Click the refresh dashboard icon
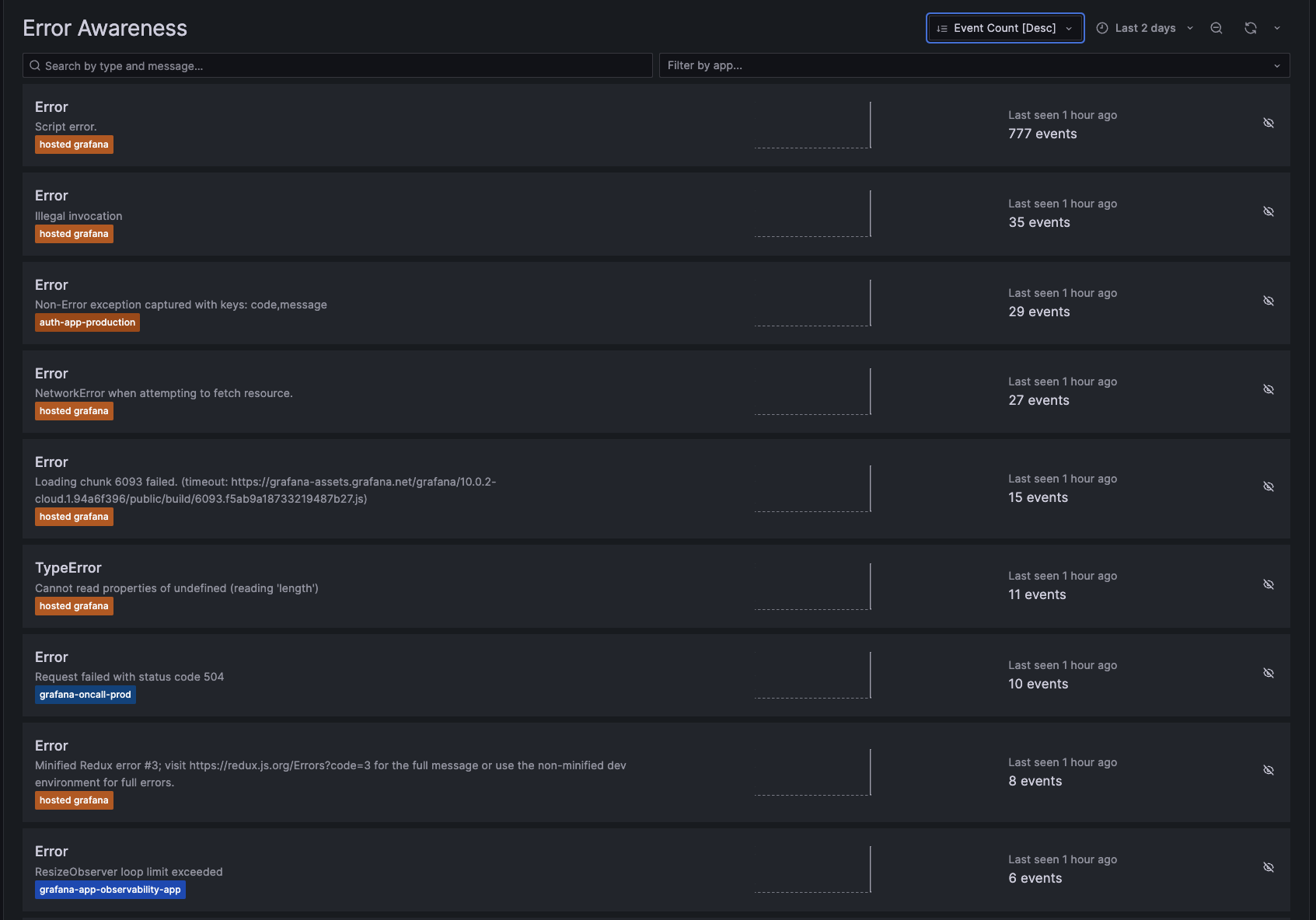The image size is (1316, 920). point(1250,27)
